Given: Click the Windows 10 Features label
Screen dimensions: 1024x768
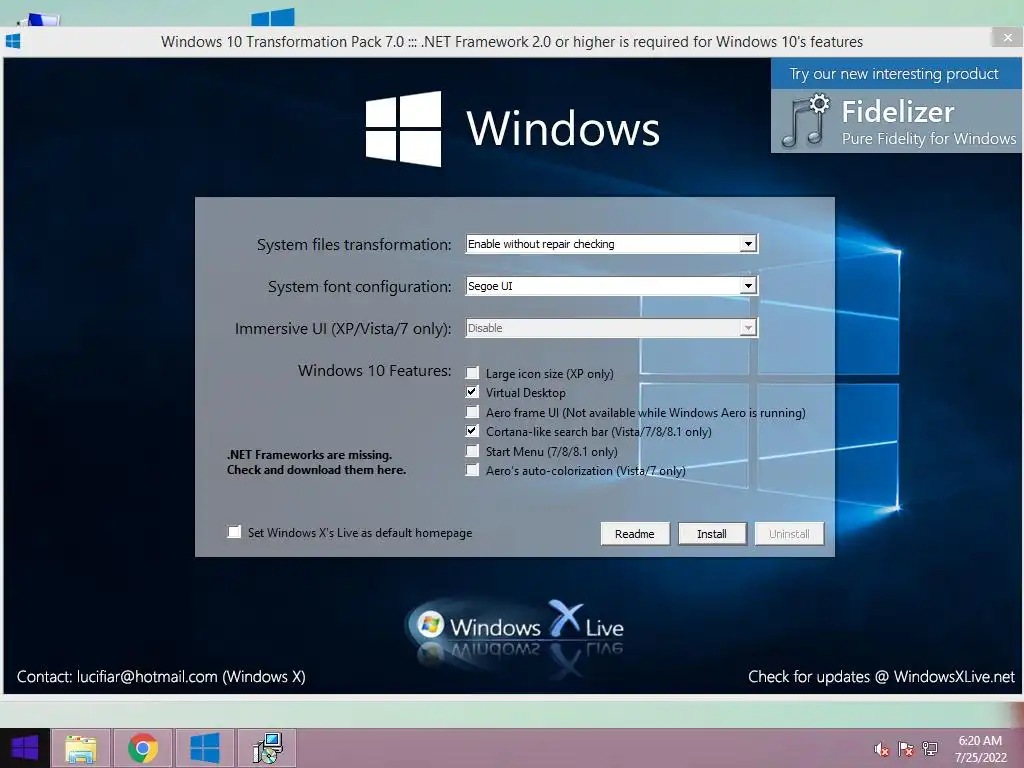Looking at the screenshot, I should [x=375, y=370].
